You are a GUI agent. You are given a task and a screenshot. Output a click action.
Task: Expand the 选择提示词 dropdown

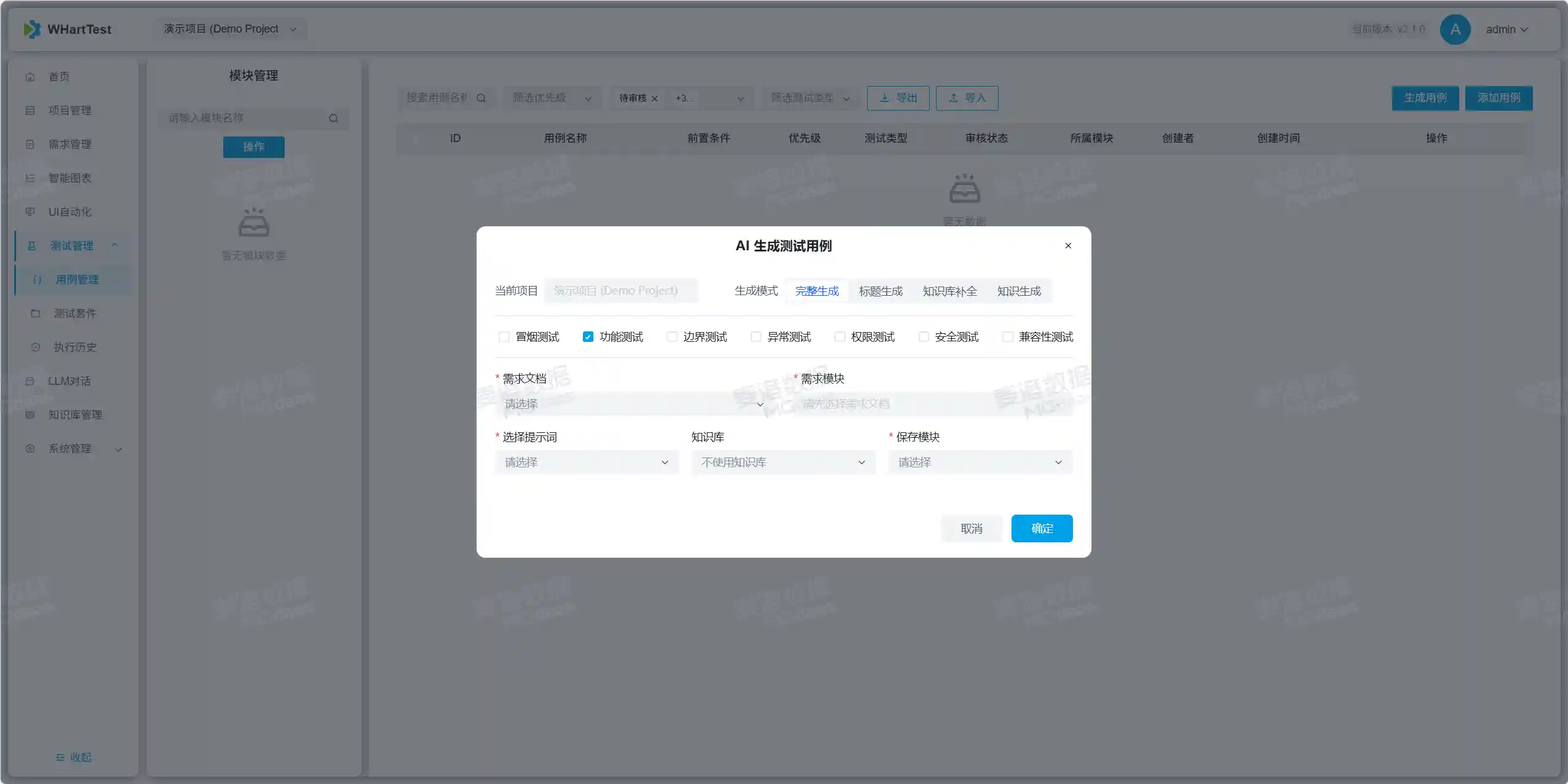tap(586, 462)
